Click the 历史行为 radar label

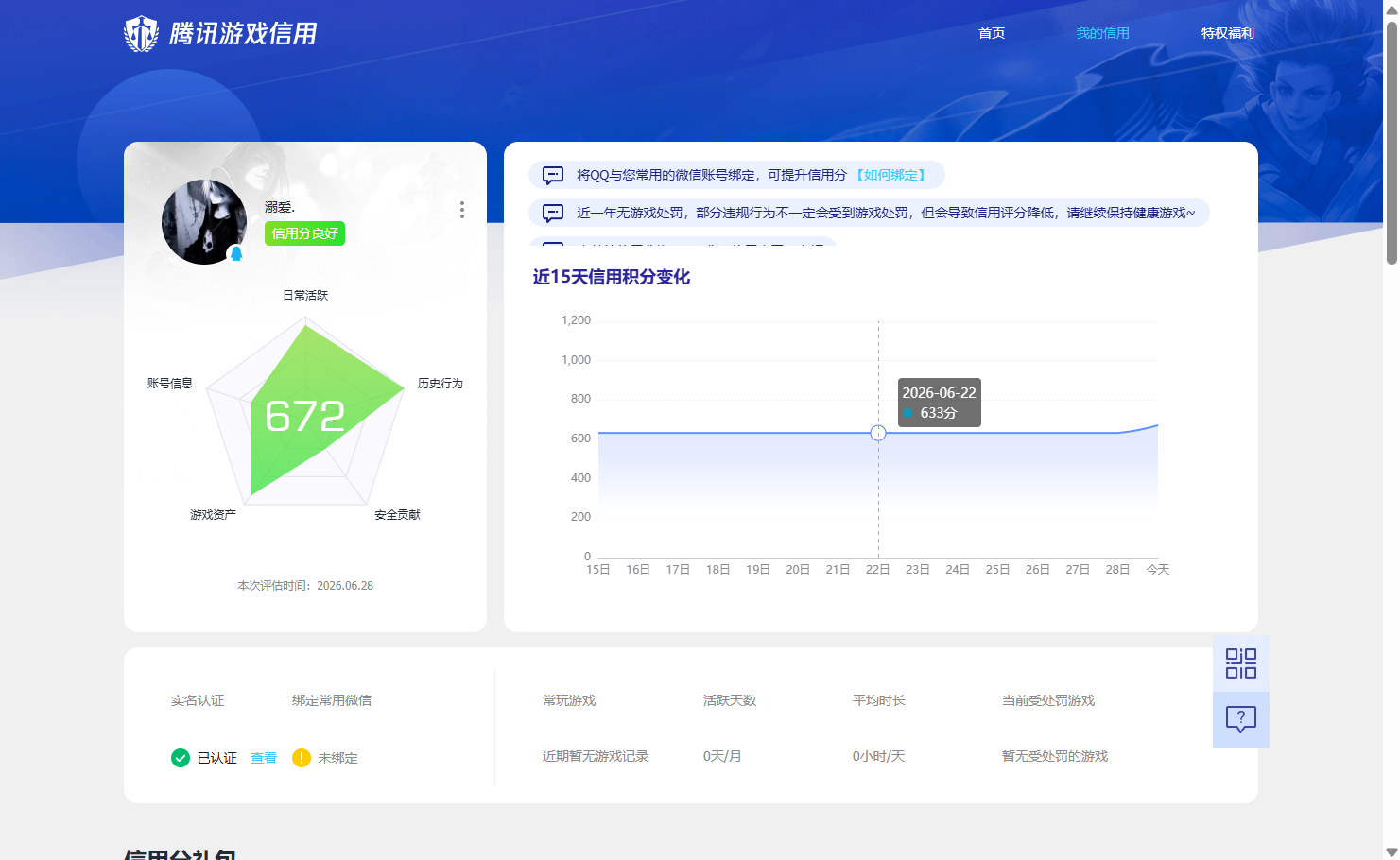pos(441,384)
